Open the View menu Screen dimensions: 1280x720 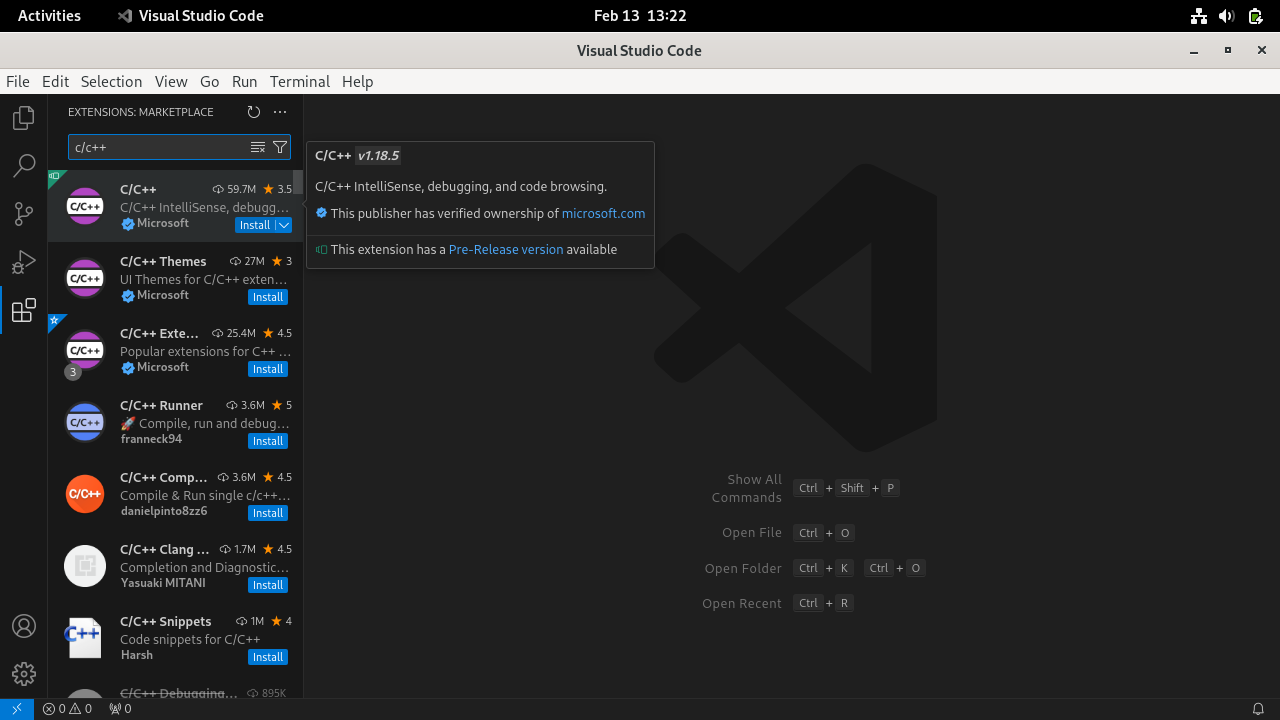click(171, 81)
